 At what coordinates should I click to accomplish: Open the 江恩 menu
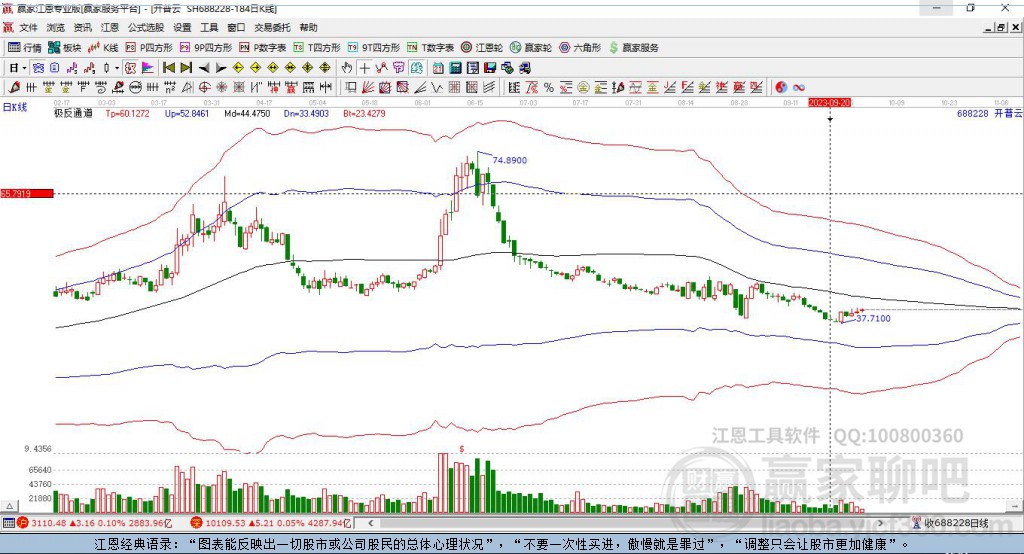tap(110, 27)
